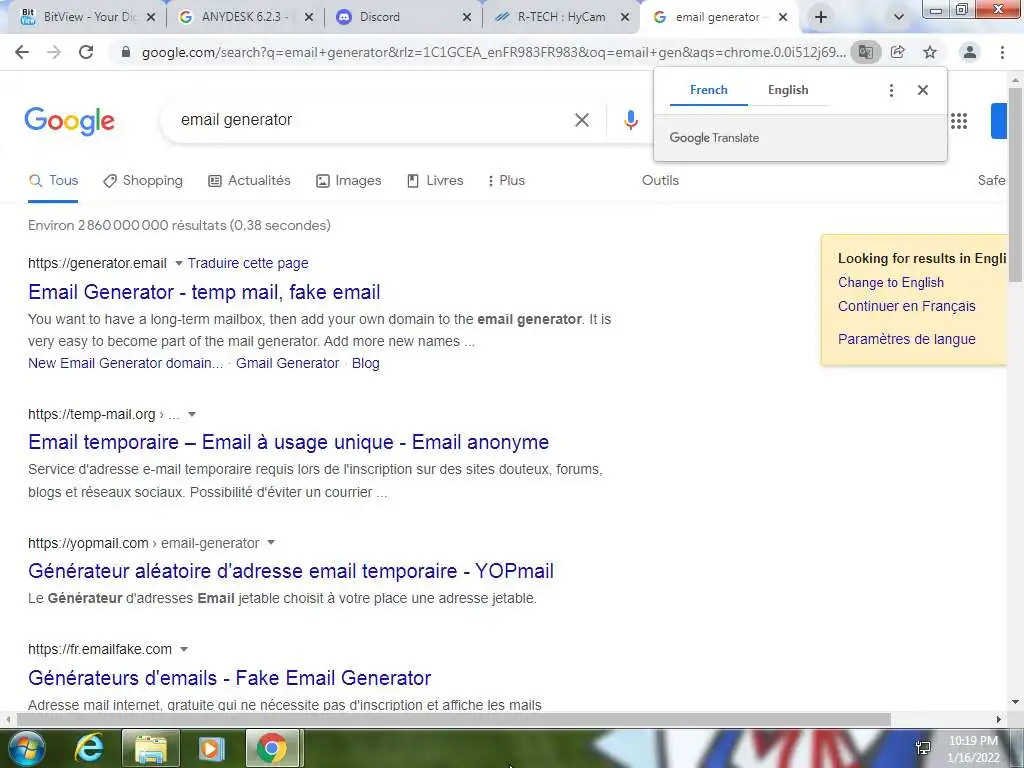Select French in translate popup
The height and width of the screenshot is (768, 1024).
709,90
